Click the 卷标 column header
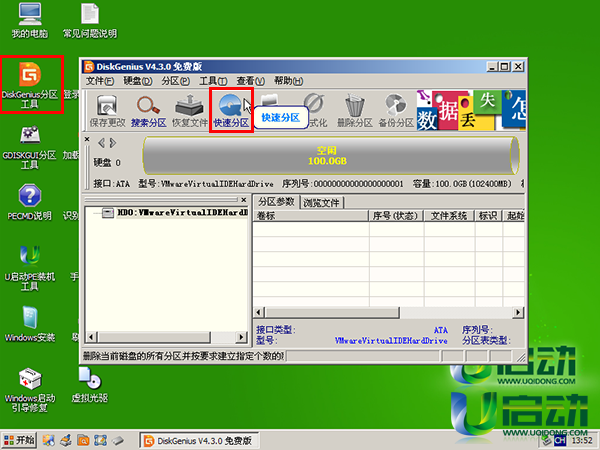The height and width of the screenshot is (450, 600). click(x=311, y=215)
